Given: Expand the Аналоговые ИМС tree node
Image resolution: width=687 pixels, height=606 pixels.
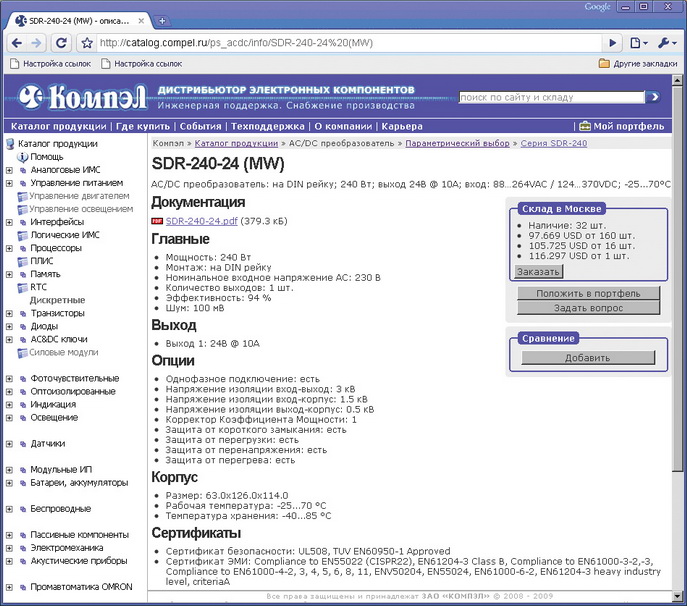Looking at the screenshot, I should [9, 170].
